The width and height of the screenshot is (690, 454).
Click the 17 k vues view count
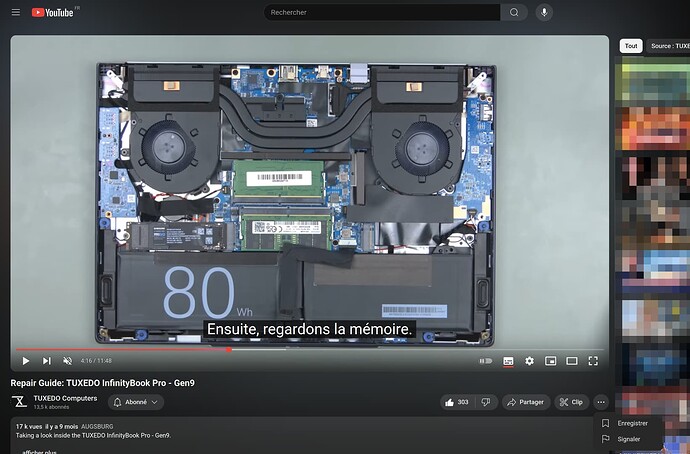[x=29, y=426]
